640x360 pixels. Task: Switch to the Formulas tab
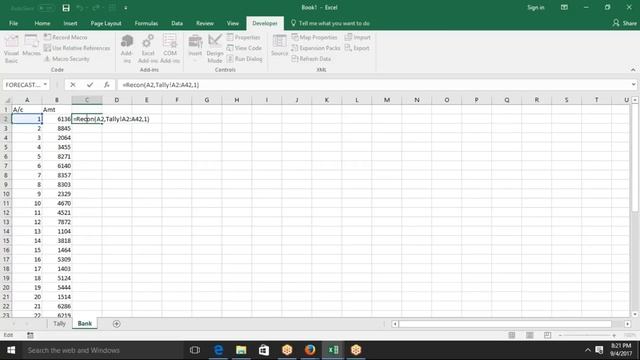tap(146, 23)
